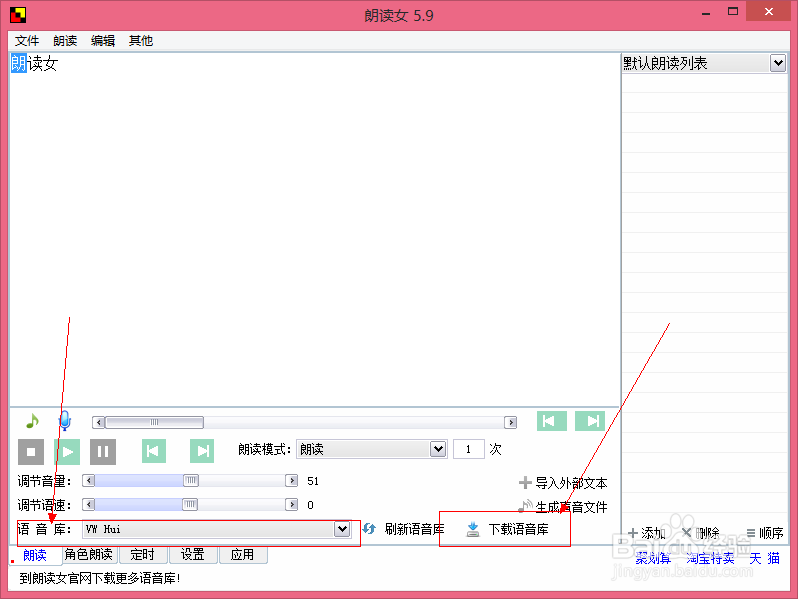Image resolution: width=798 pixels, height=599 pixels.
Task: Open the 朗读 menu
Action: pyautogui.click(x=65, y=41)
